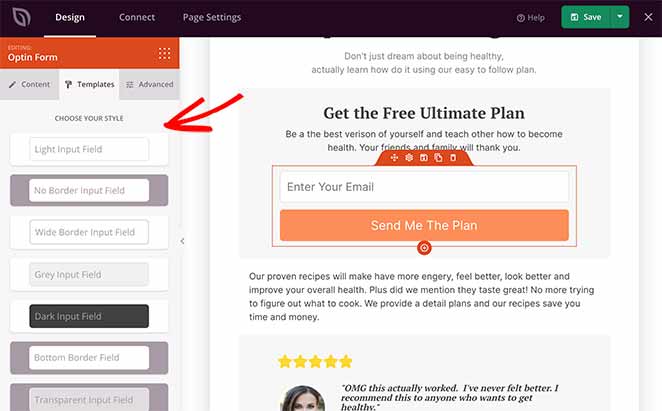Switch to the Connect tab
The width and height of the screenshot is (662, 411).
[137, 17]
